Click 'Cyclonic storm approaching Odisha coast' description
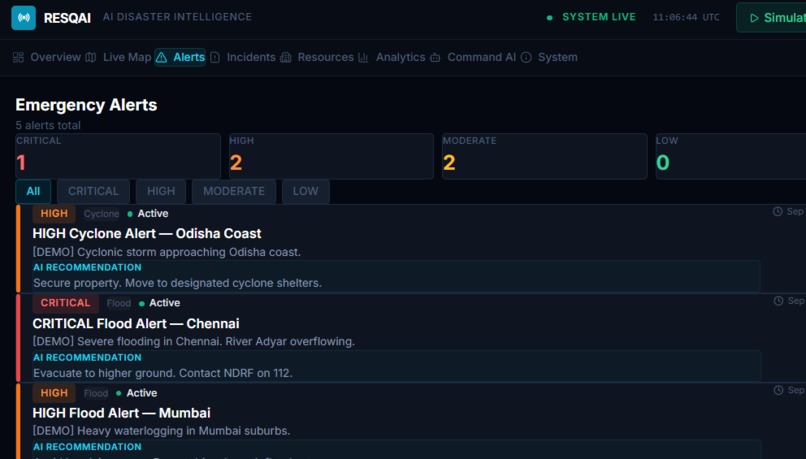Image resolution: width=806 pixels, height=459 pixels. point(167,252)
